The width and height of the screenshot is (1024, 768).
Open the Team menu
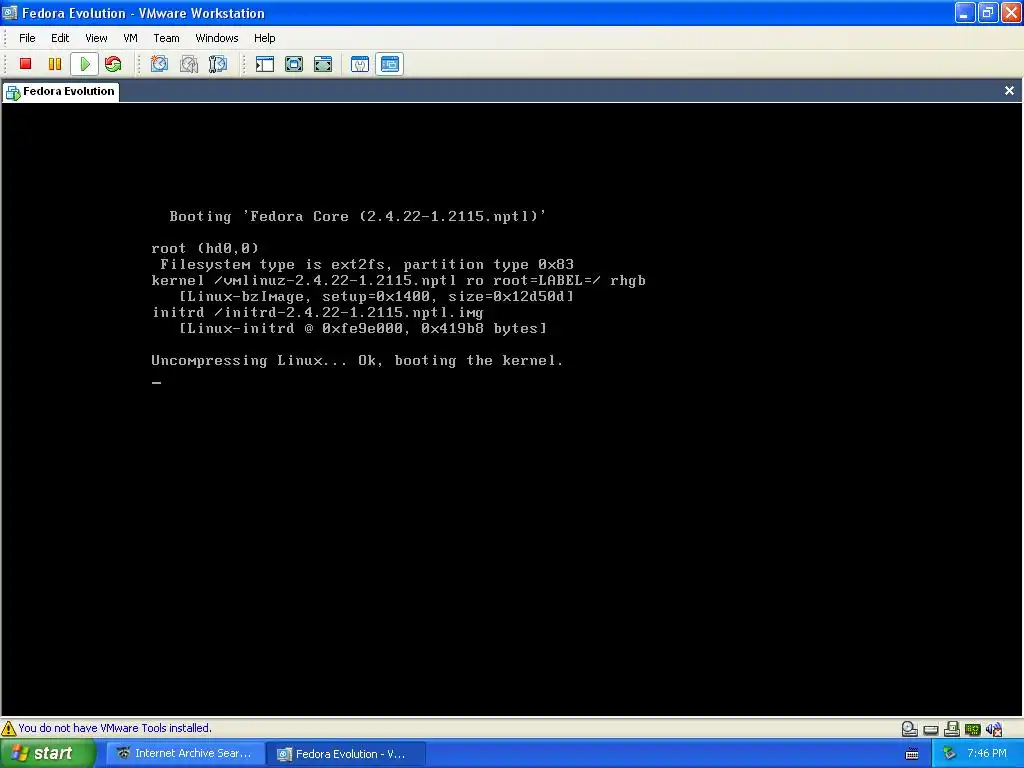[167, 38]
